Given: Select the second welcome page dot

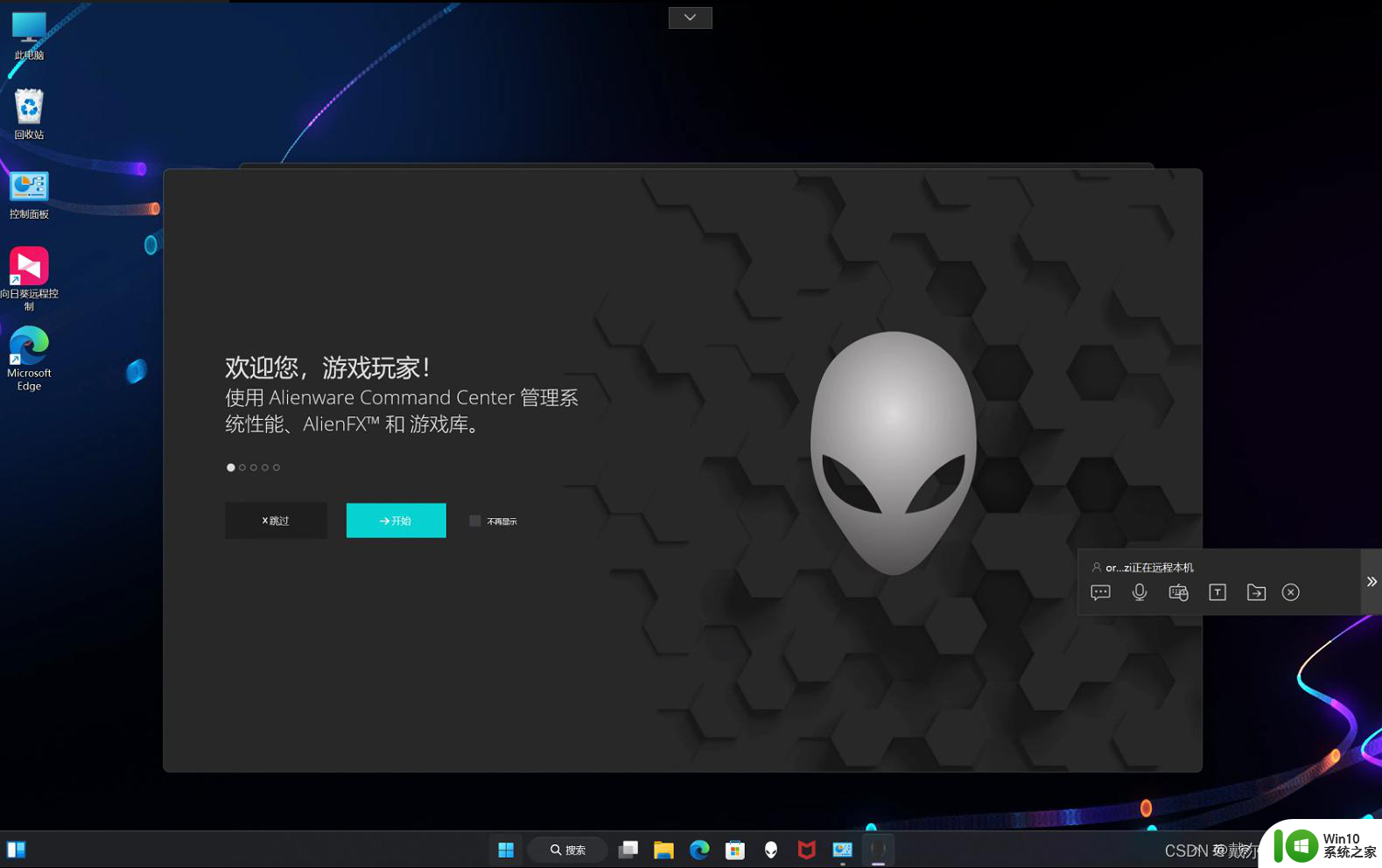Looking at the screenshot, I should point(242,467).
